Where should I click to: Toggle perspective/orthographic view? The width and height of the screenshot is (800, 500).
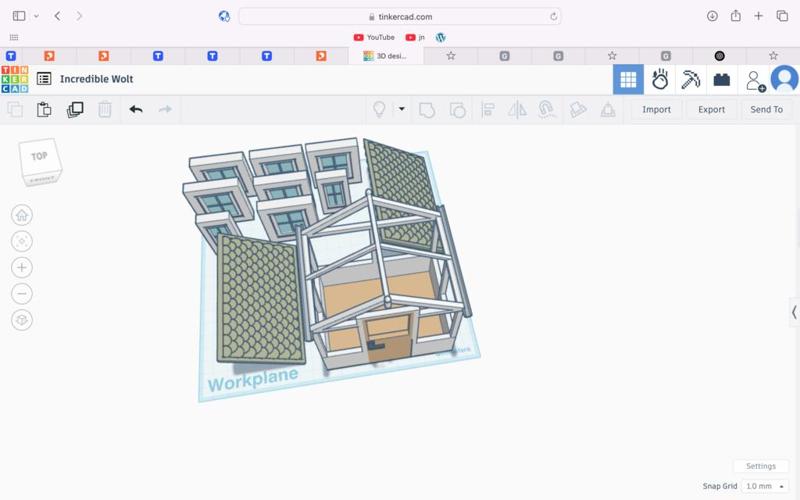(22, 320)
